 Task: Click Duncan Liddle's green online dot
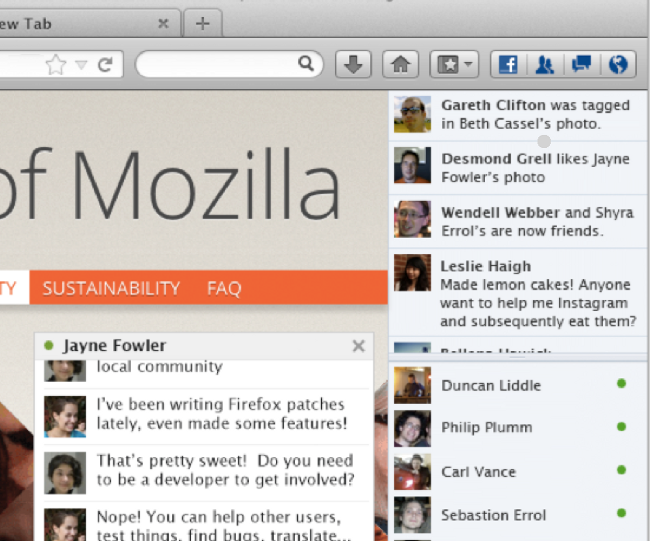point(621,383)
